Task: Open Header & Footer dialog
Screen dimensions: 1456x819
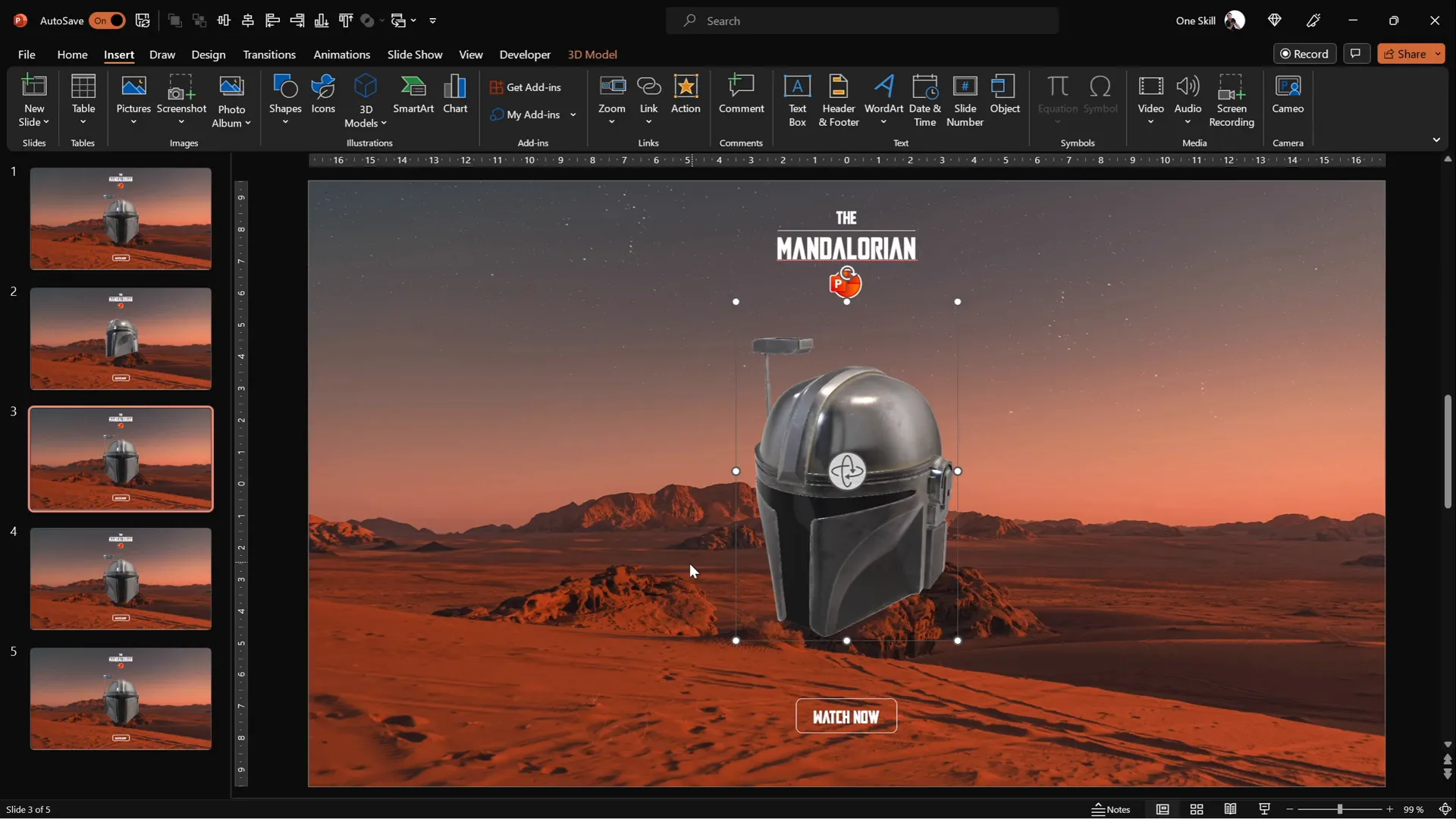Action: click(839, 100)
